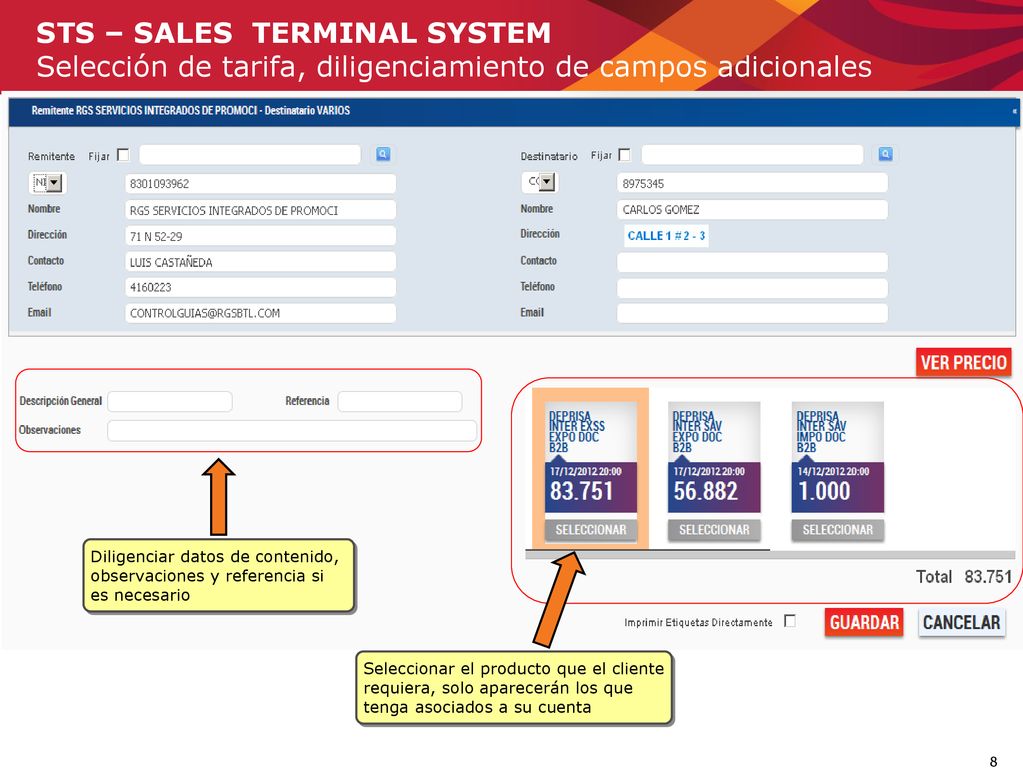
Task: Check the Remitente Fijar checkbox
Action: pyautogui.click(x=123, y=155)
